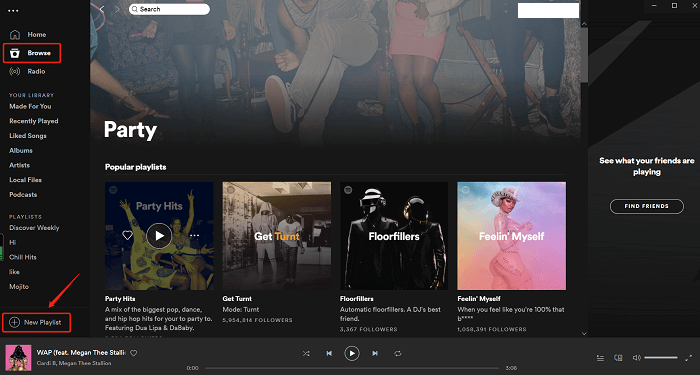Open Local Files
The image size is (700, 375).
25,180
